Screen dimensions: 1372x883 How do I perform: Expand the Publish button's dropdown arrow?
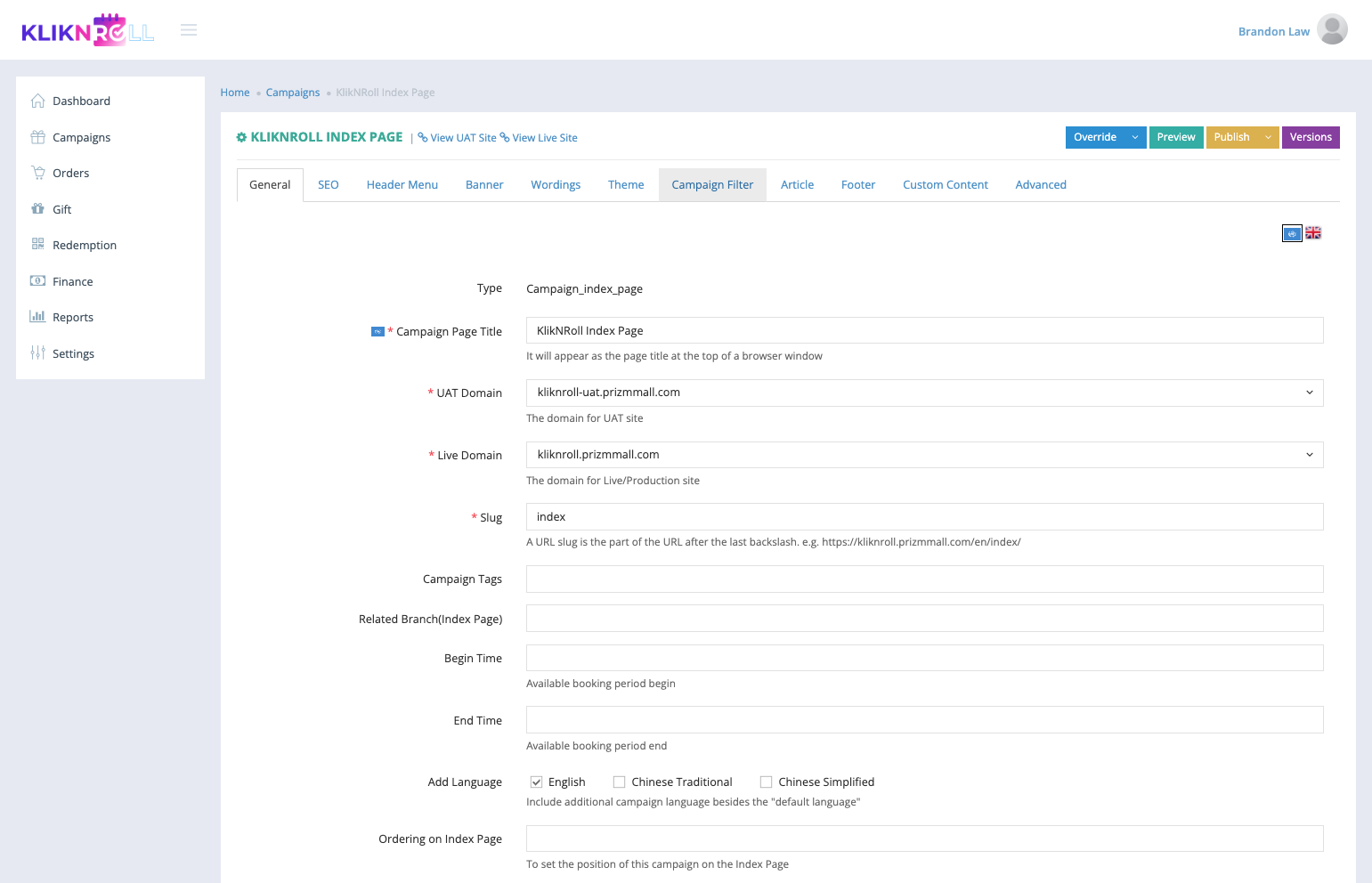click(x=1268, y=137)
